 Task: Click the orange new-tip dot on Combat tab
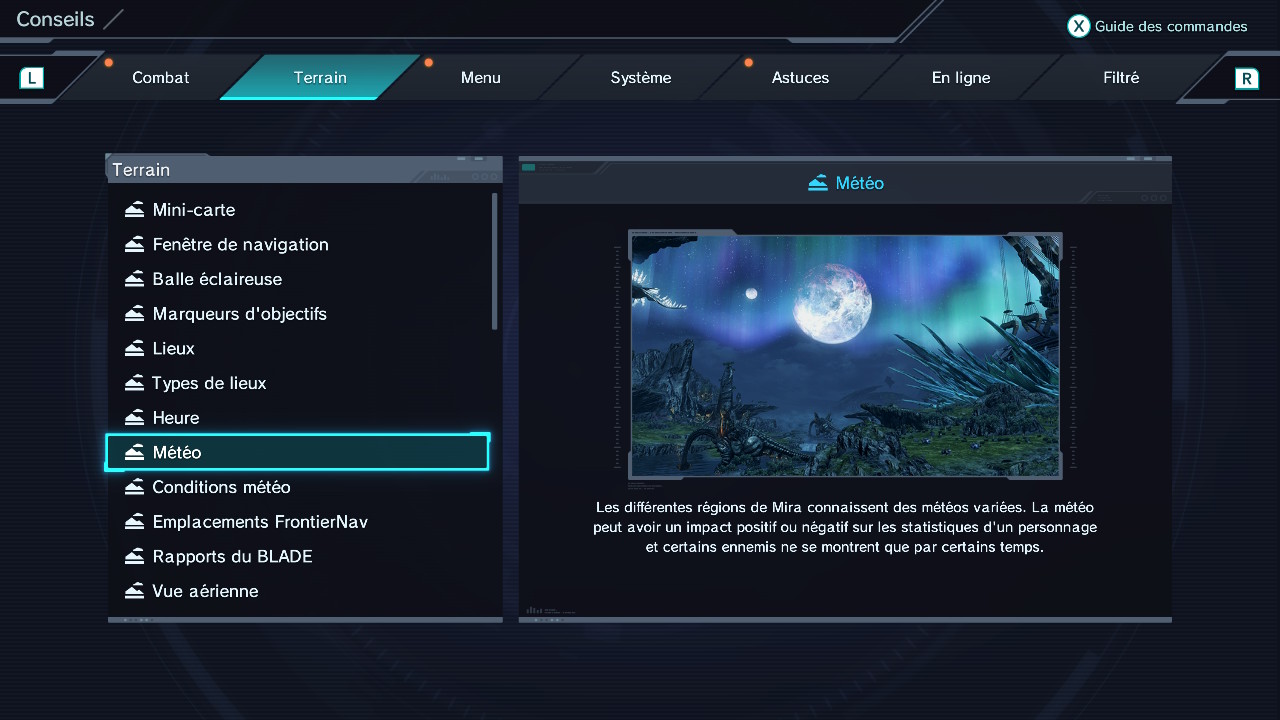(109, 62)
